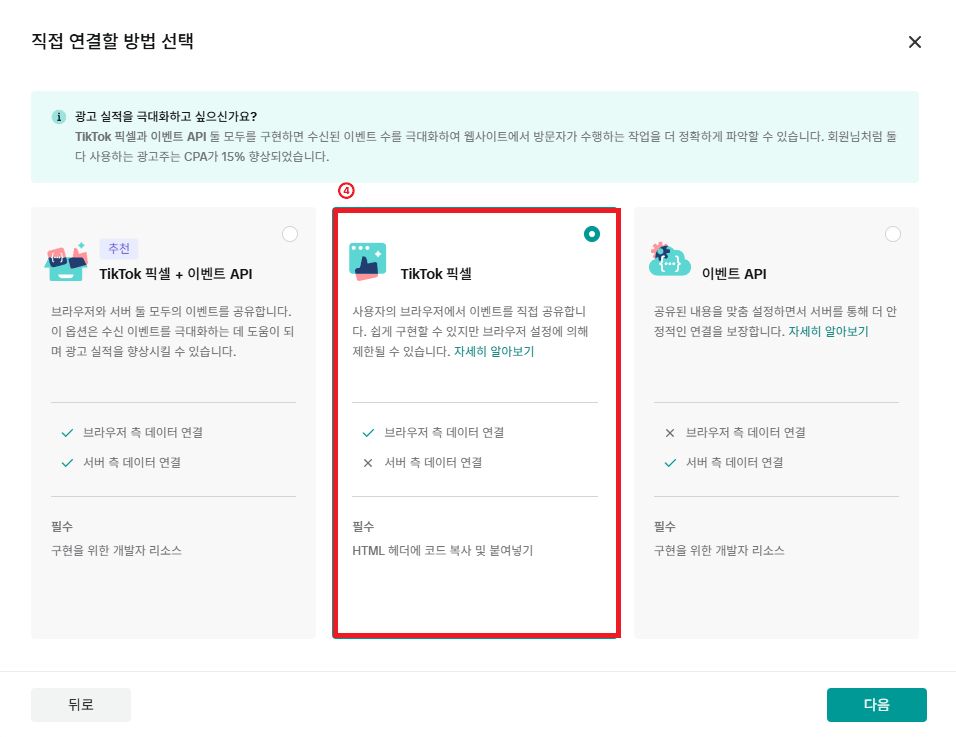Select the TikTok 픽셀 + 이벤트 API radio button
Viewport: 956px width, 737px height.
pos(290,234)
